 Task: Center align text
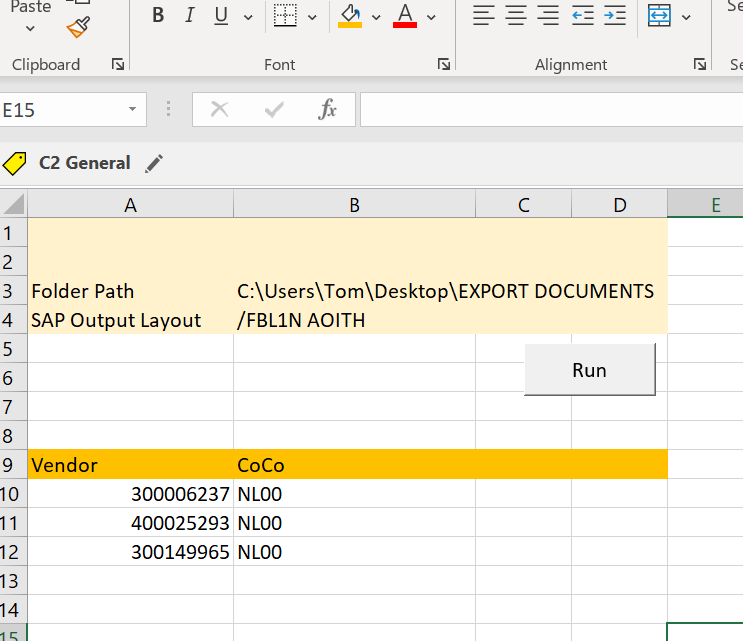(x=516, y=16)
